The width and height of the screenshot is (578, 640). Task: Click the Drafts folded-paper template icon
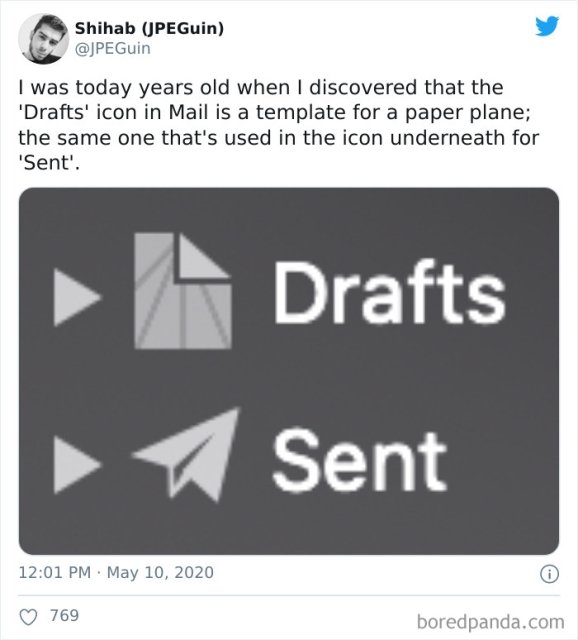point(183,291)
